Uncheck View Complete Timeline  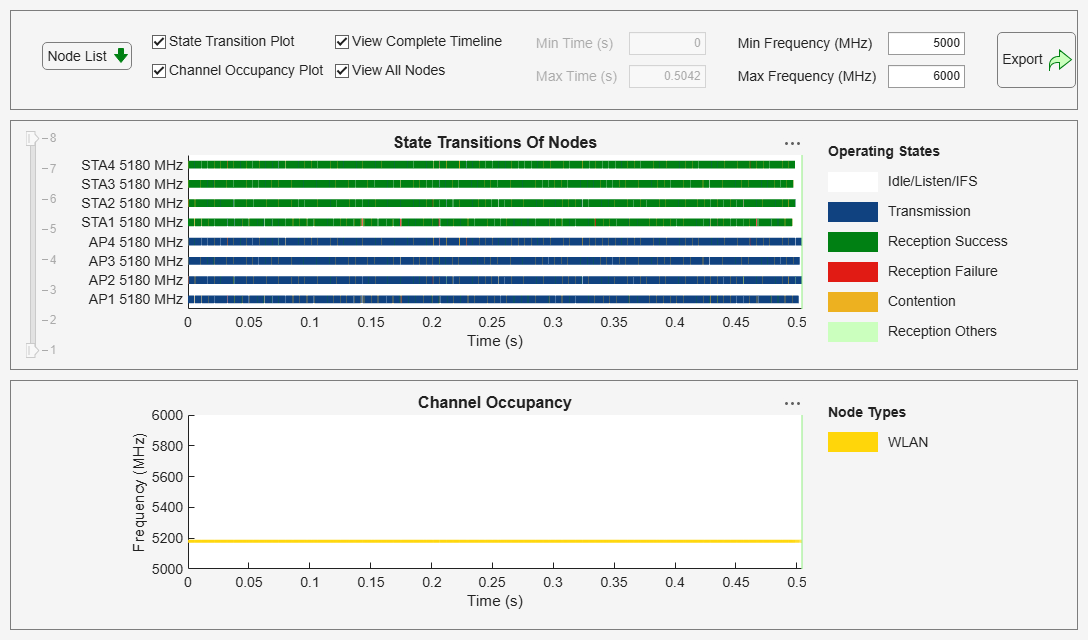pos(341,42)
